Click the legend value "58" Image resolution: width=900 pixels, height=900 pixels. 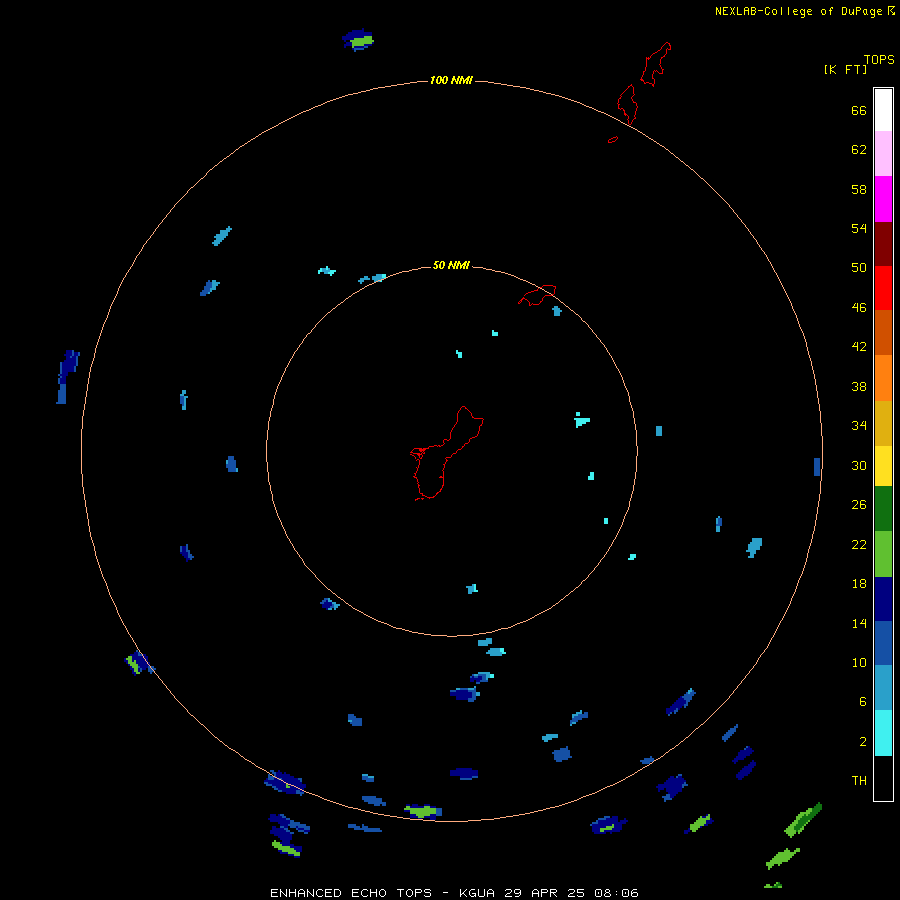pyautogui.click(x=859, y=189)
